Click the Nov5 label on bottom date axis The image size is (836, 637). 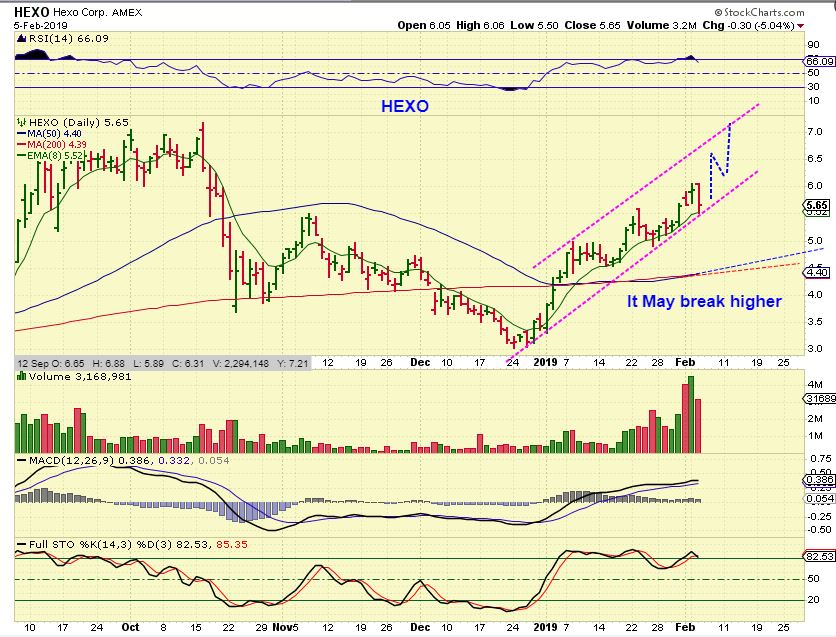click(x=285, y=627)
